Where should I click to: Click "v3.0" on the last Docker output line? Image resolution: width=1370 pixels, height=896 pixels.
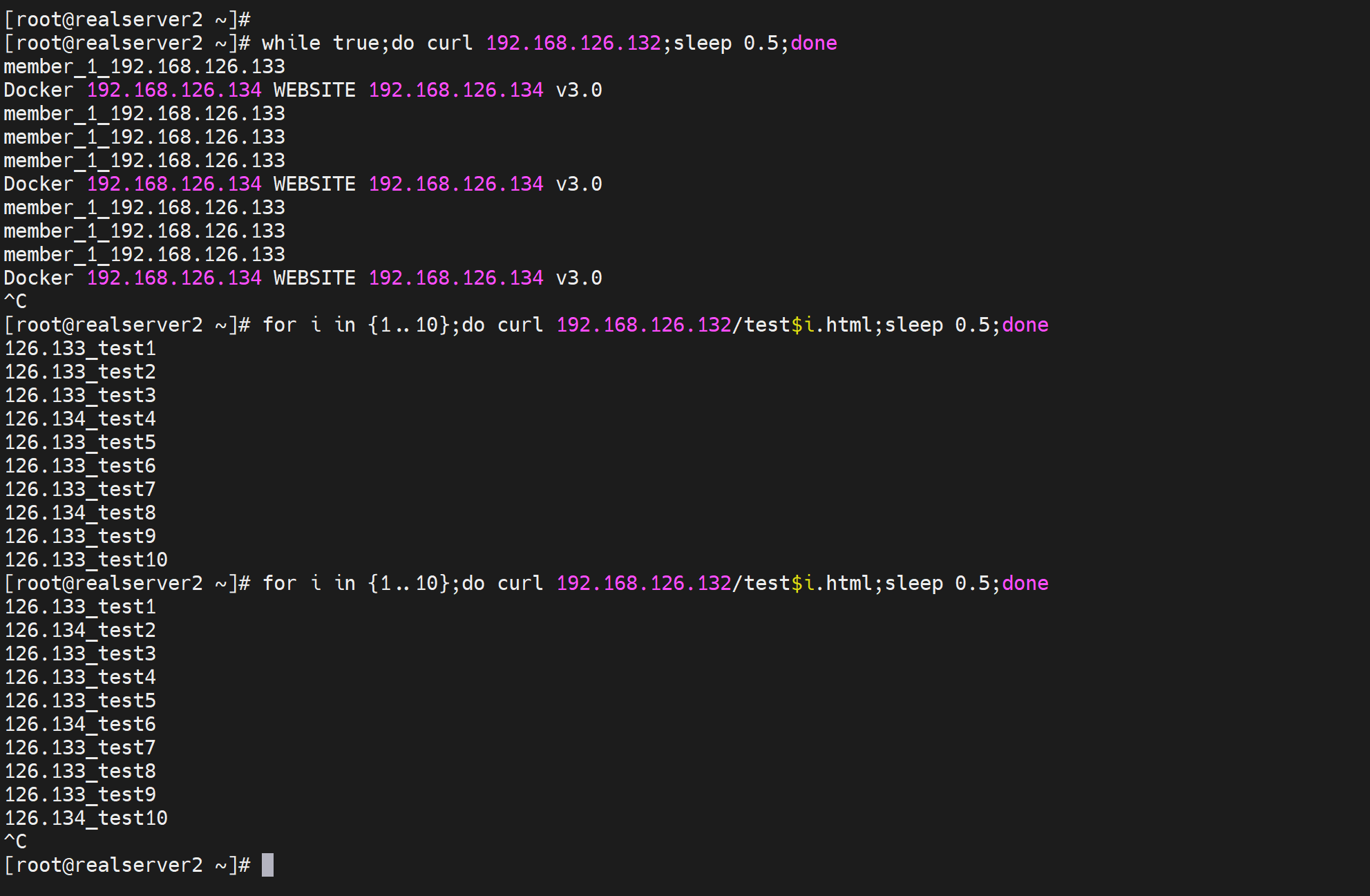[579, 278]
